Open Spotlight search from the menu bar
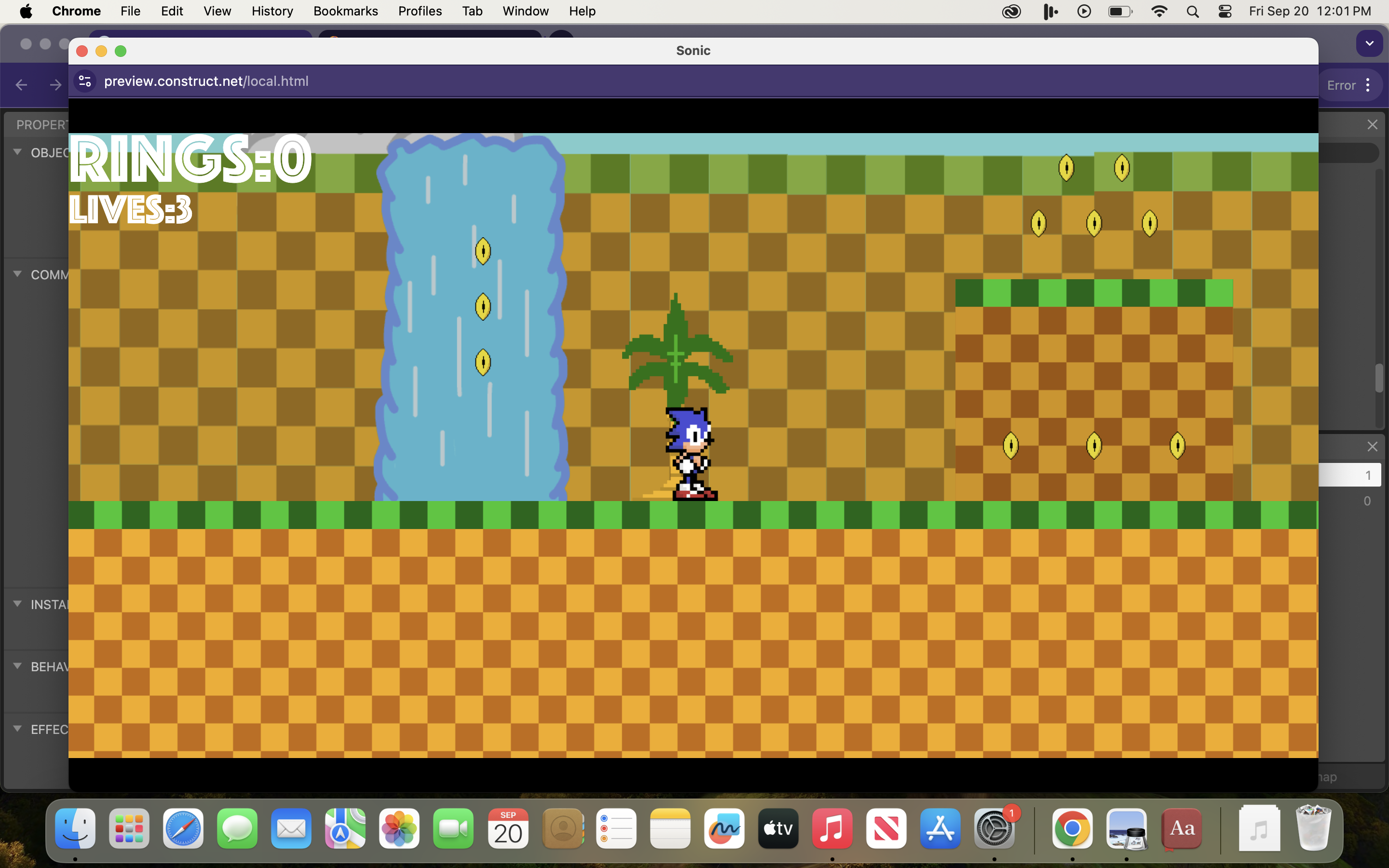Viewport: 1389px width, 868px height. click(x=1192, y=11)
